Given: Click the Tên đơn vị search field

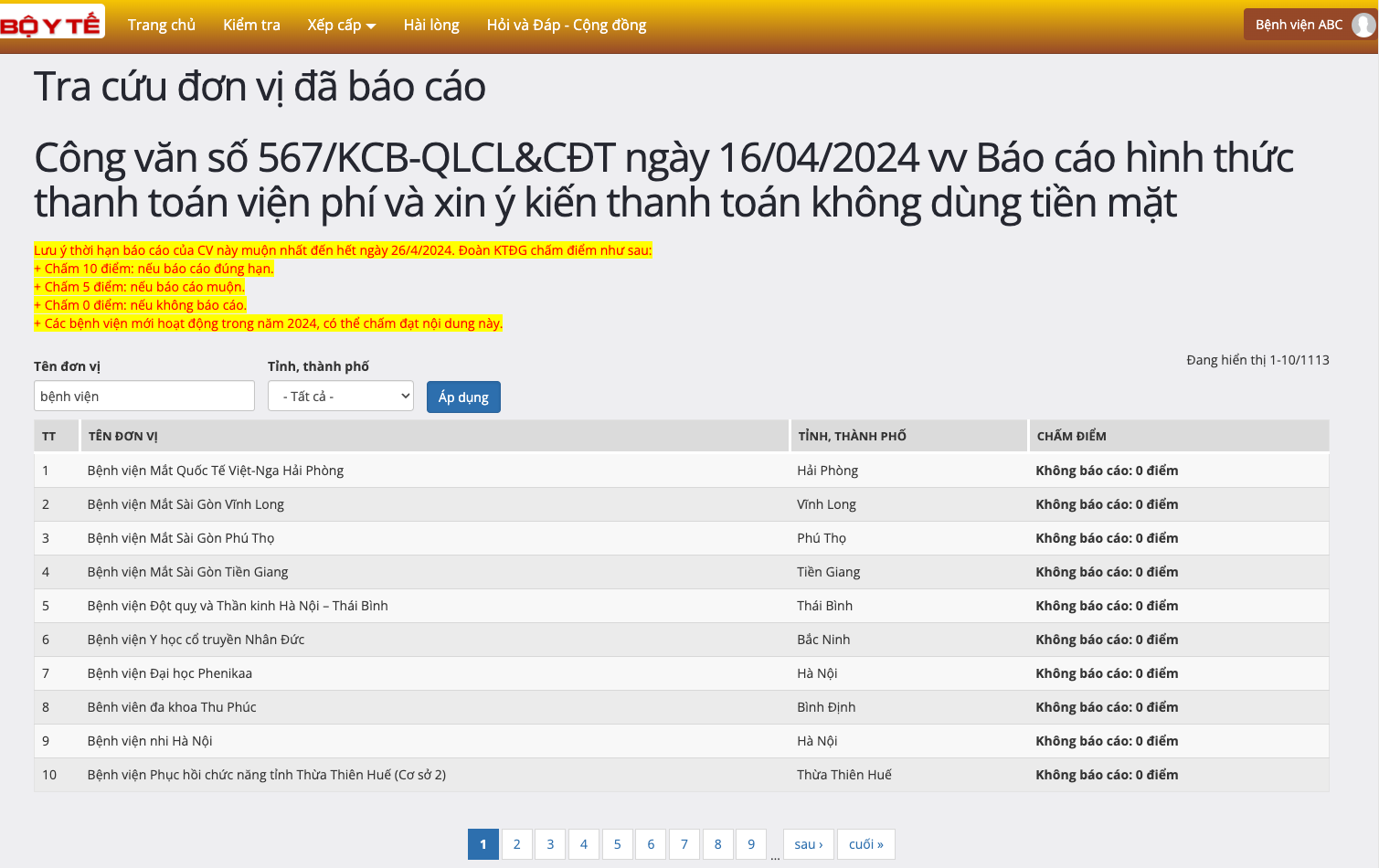Looking at the screenshot, I should pos(144,397).
